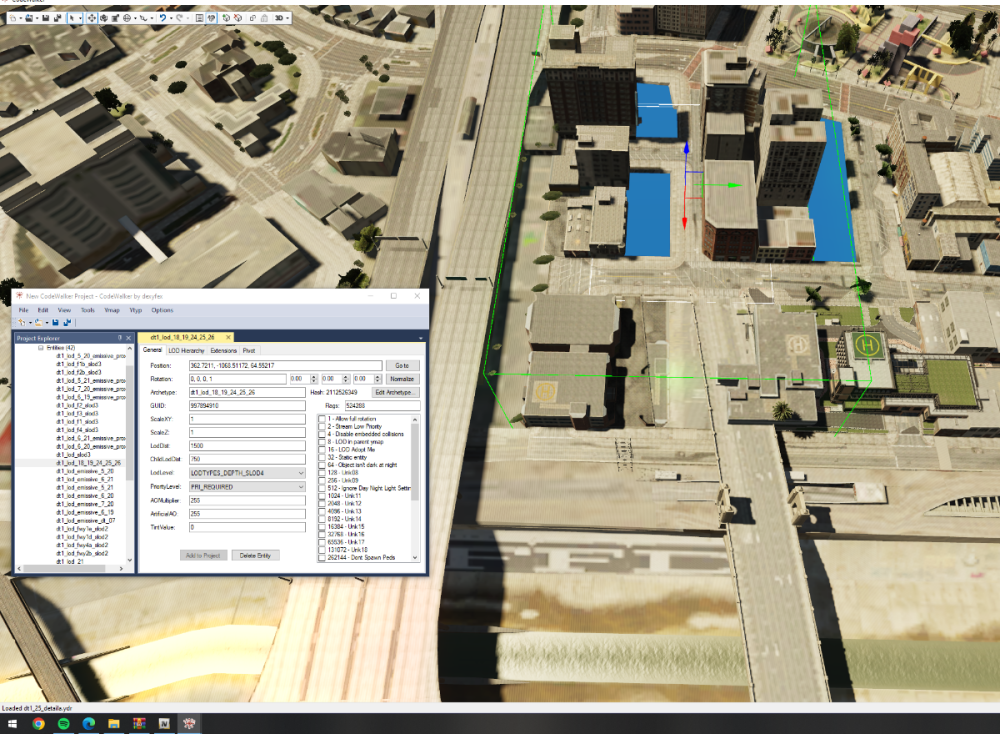Check the '1 - Allow full rotation' flag
The image size is (1000, 734).
click(x=322, y=419)
